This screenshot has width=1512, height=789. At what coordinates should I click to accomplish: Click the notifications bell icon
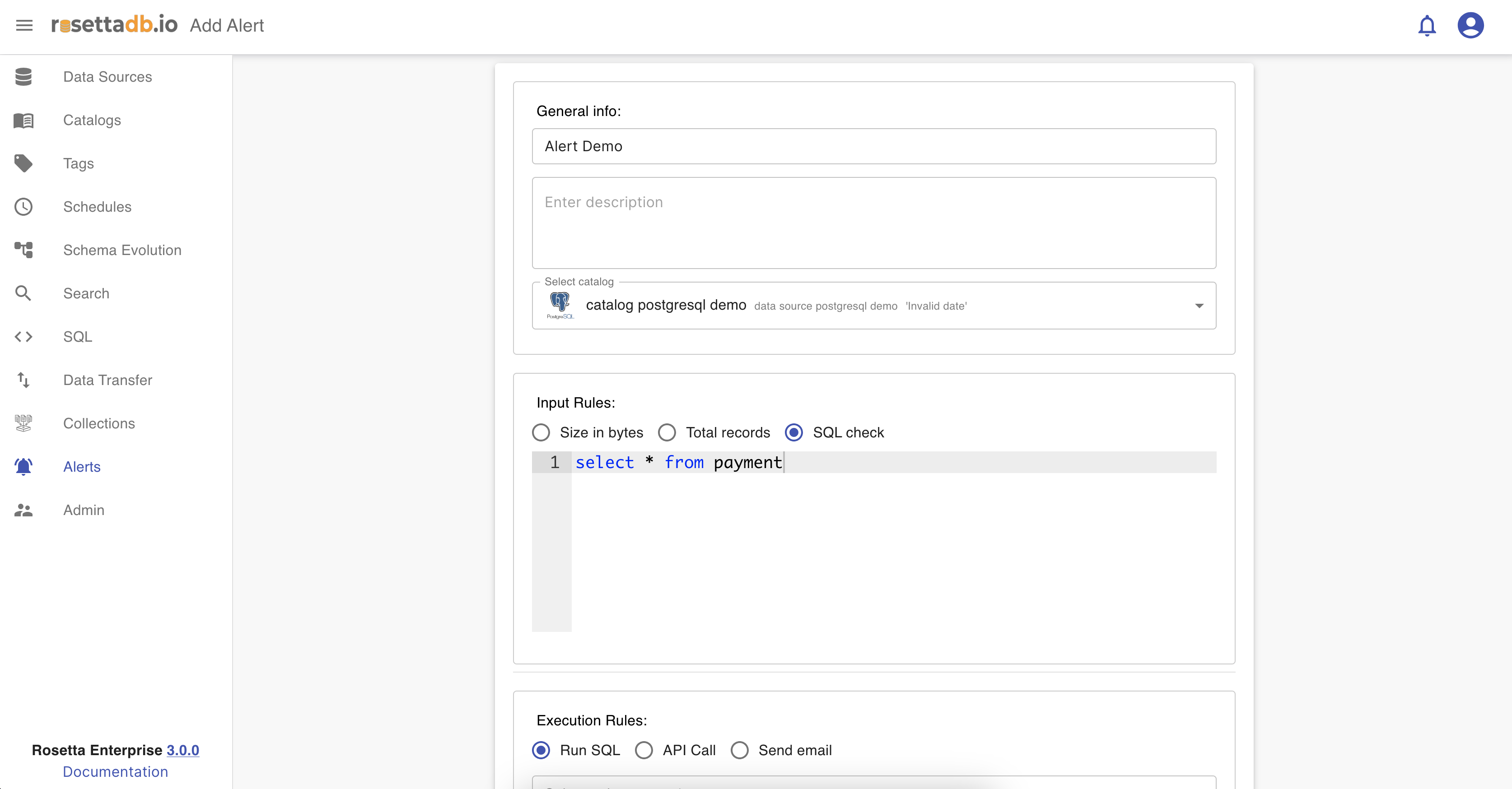click(x=1426, y=26)
